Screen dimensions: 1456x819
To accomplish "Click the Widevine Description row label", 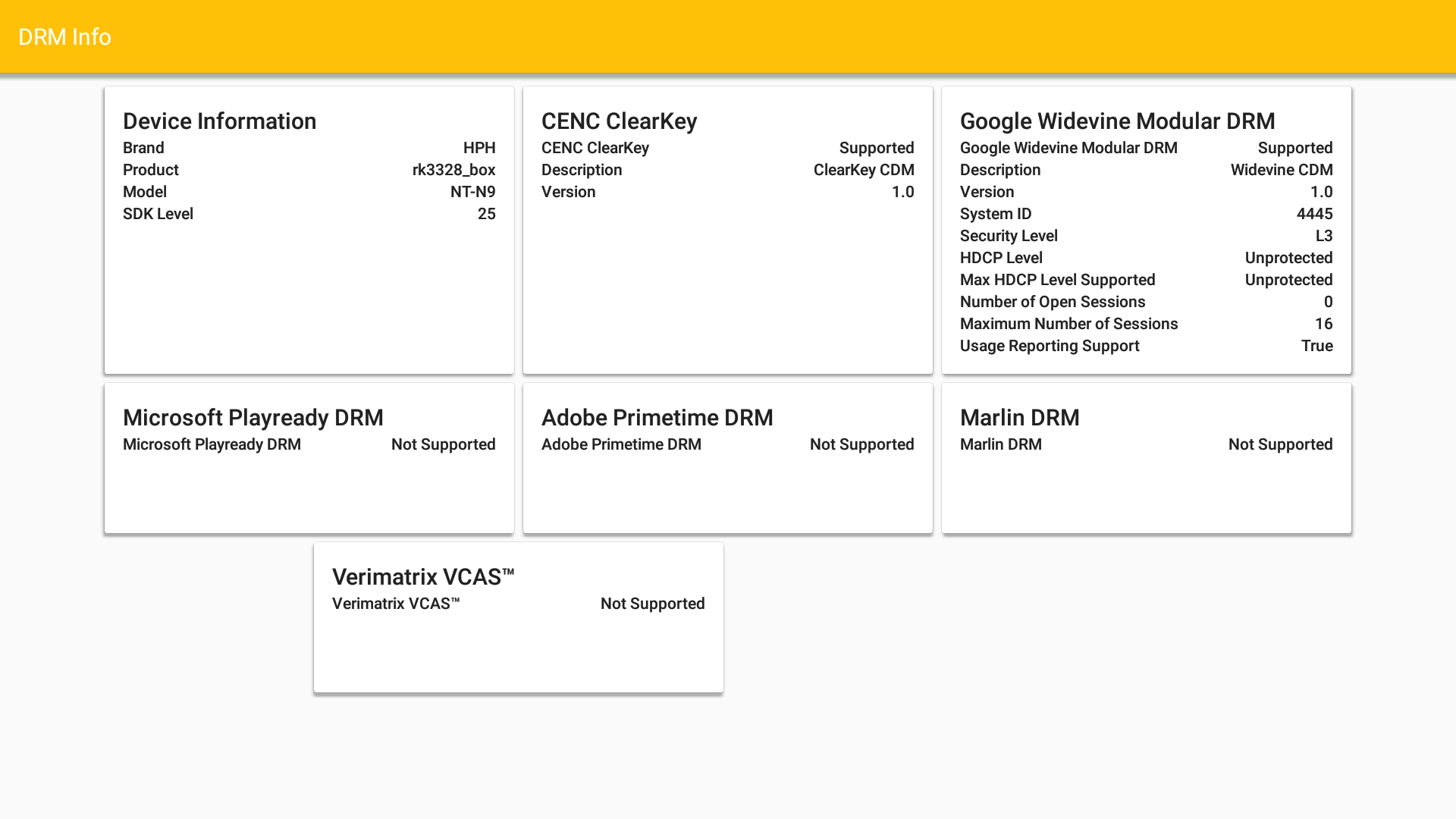I will pos(1000,170).
